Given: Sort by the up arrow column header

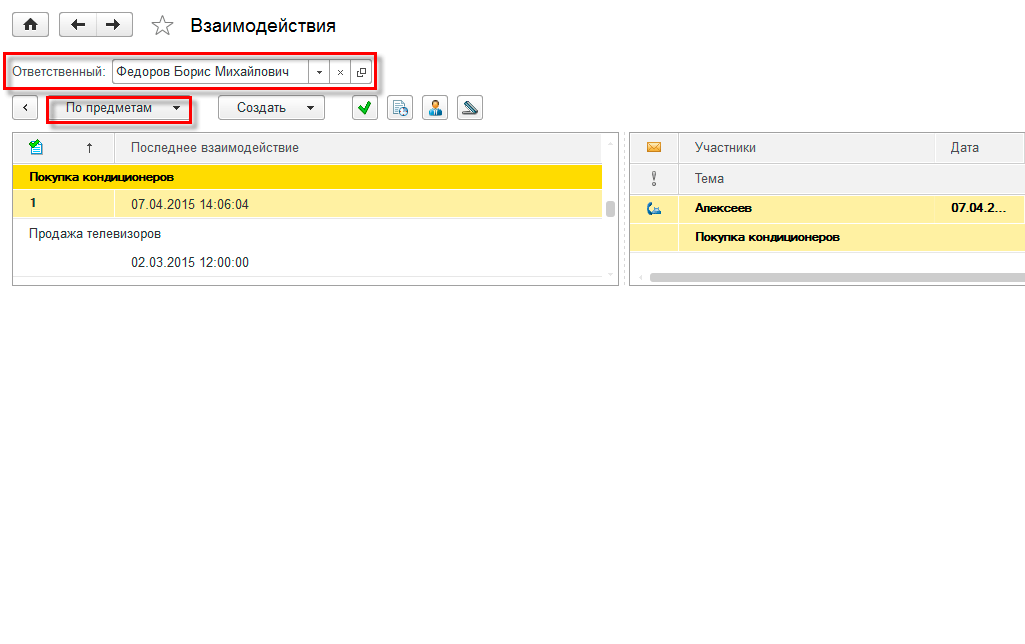Looking at the screenshot, I should click(x=90, y=148).
